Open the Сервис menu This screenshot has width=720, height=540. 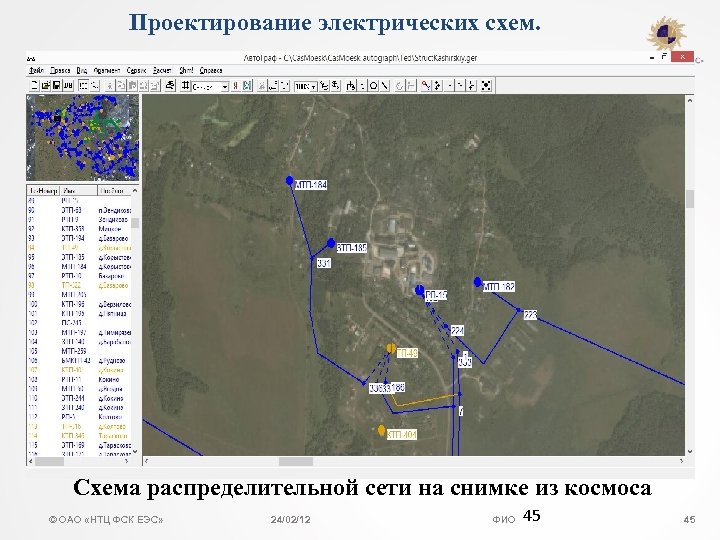(136, 70)
